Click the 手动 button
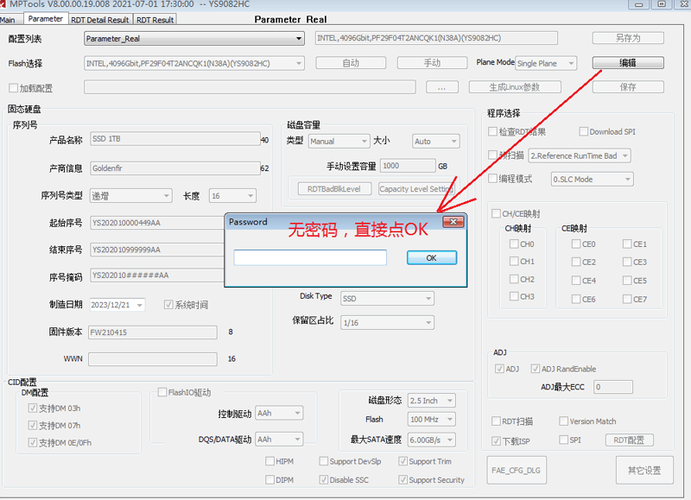This screenshot has height=500, width=691. click(x=432, y=63)
